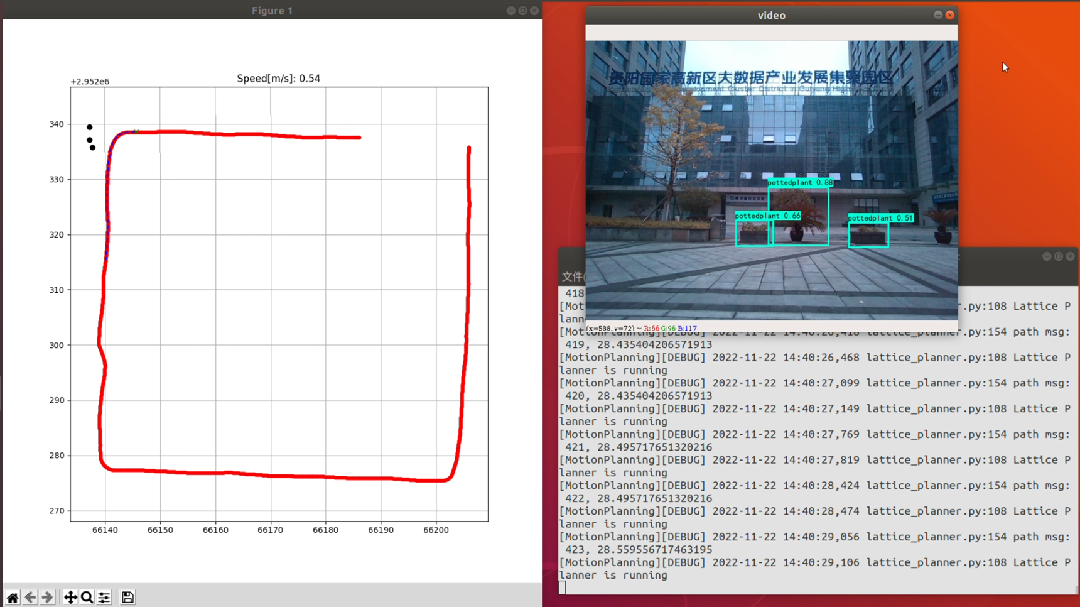Open the Configure subplots dialog
Viewport: 1080px width, 607px height.
point(104,597)
